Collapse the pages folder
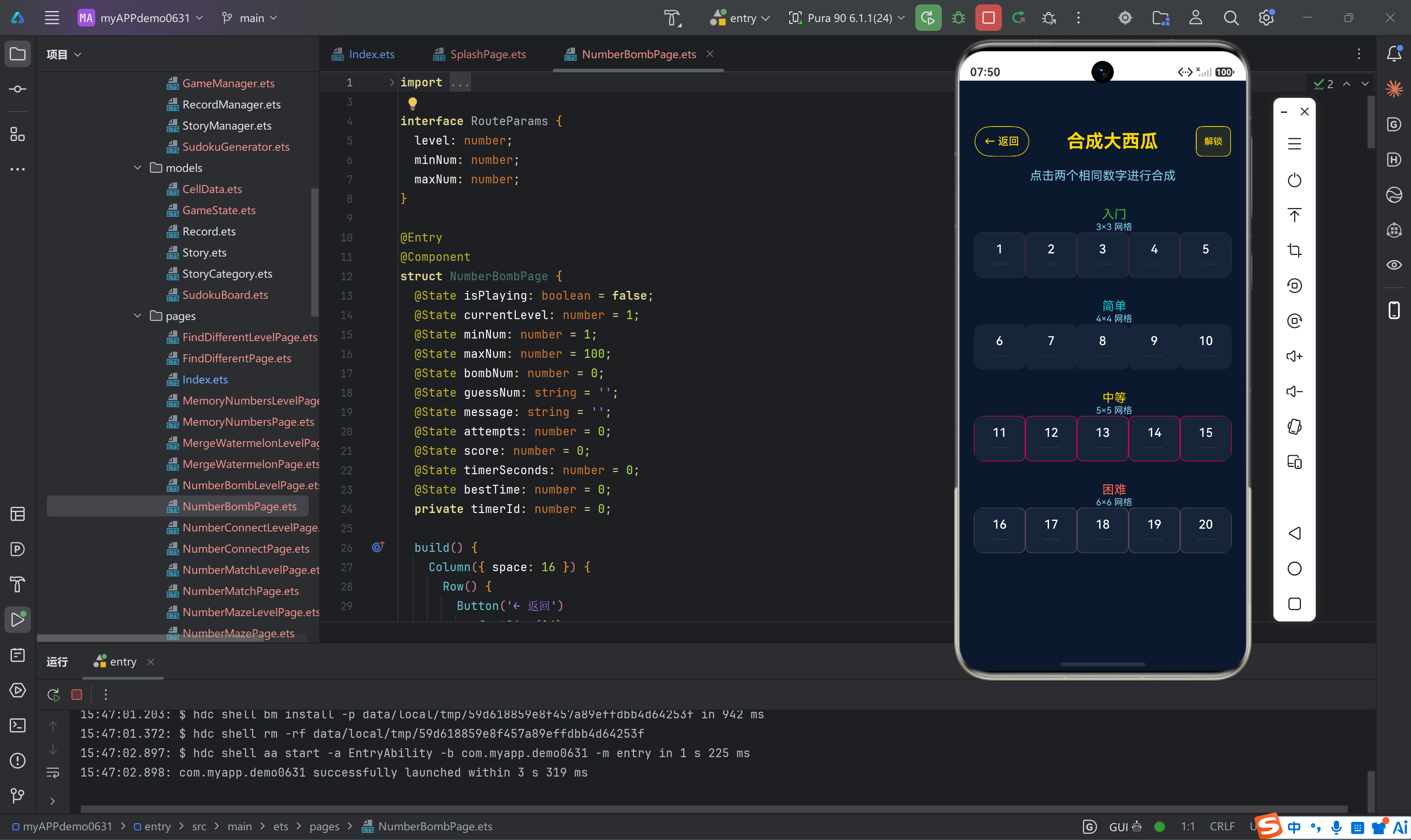Image resolution: width=1411 pixels, height=840 pixels. [x=138, y=316]
